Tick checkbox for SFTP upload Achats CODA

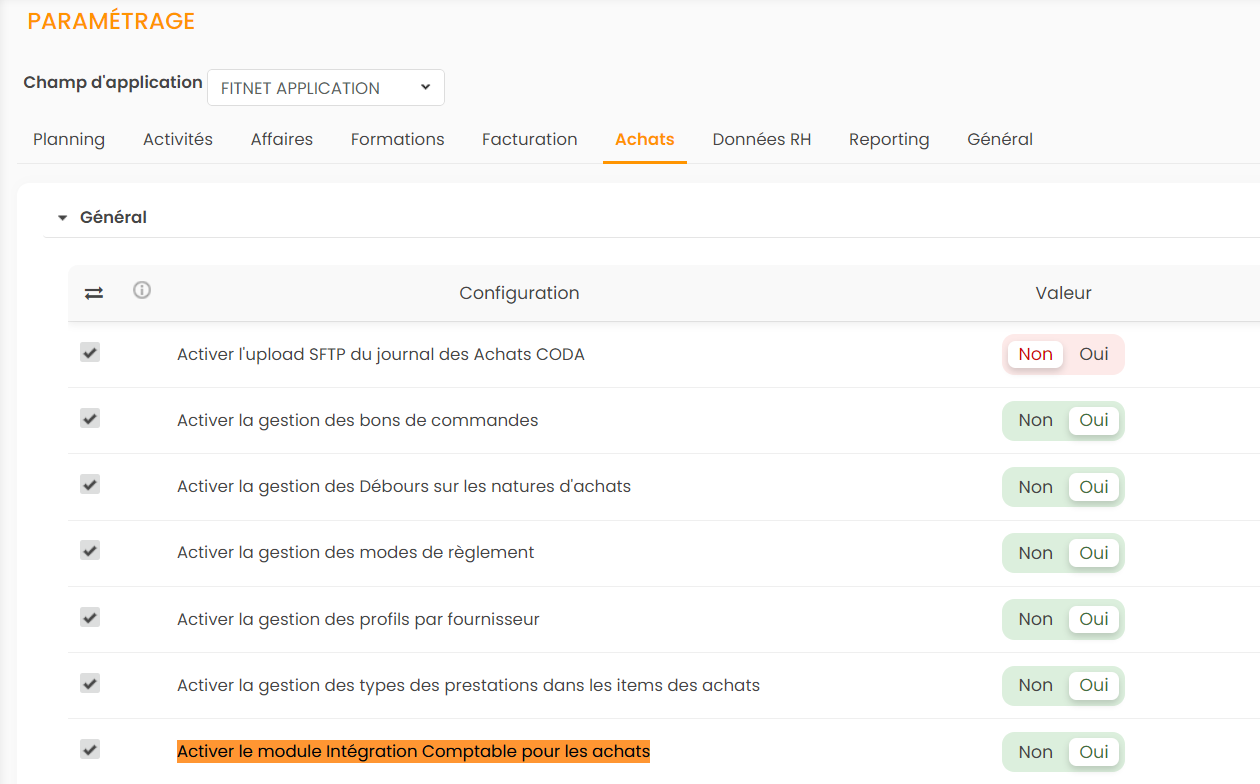90,353
